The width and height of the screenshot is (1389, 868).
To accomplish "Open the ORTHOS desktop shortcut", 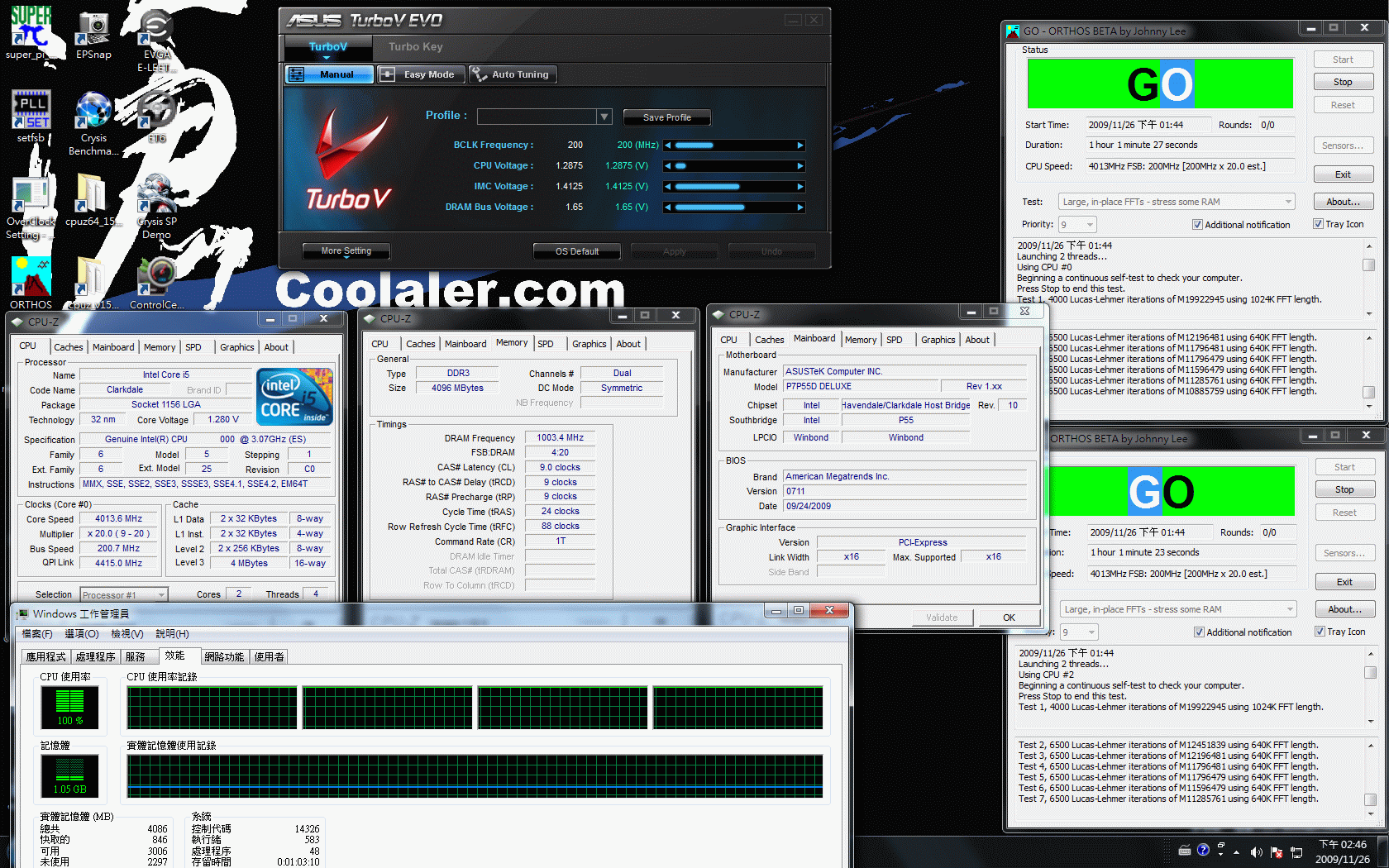I will [x=31, y=283].
